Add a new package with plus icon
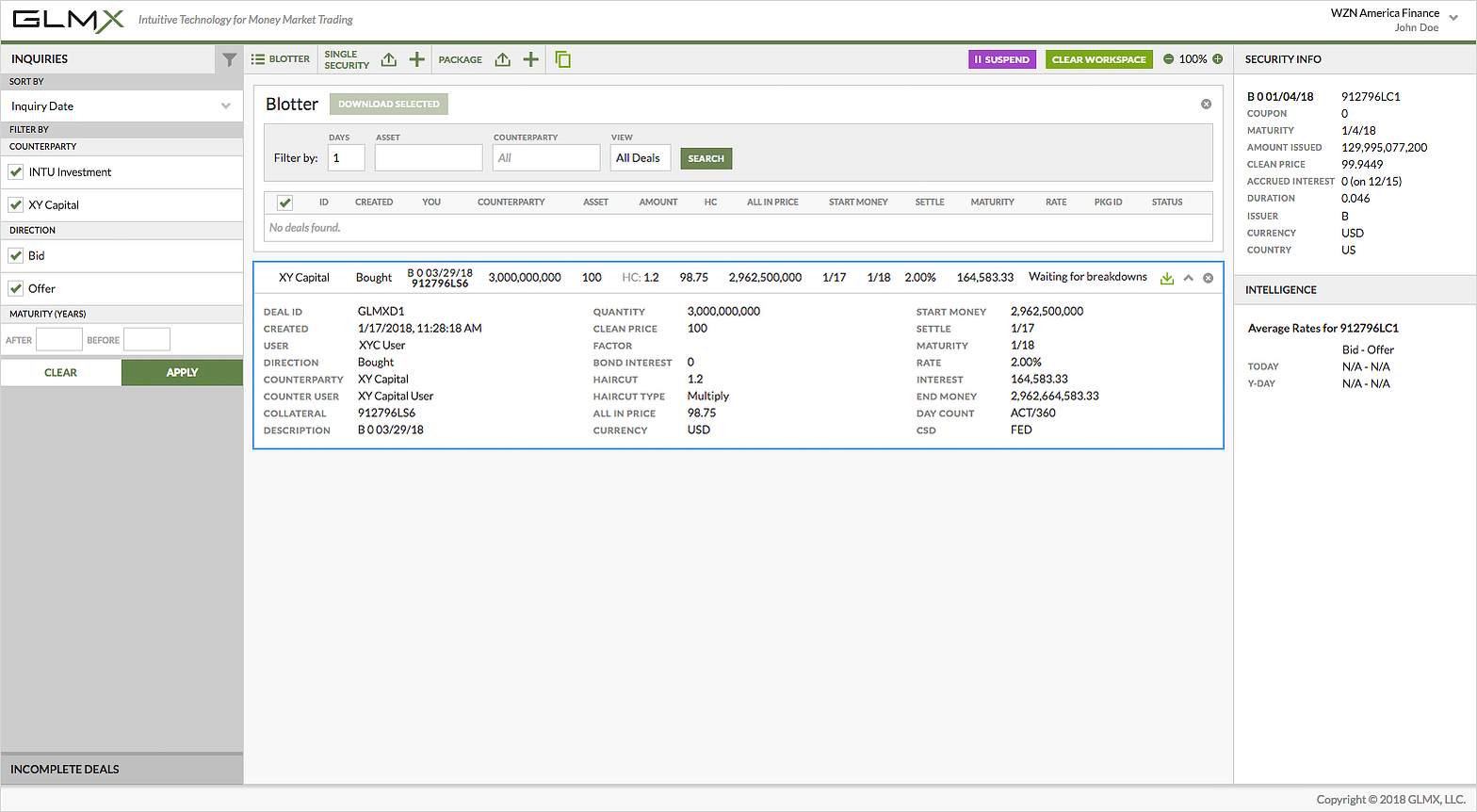Screen dimensions: 1477x812 [531, 59]
